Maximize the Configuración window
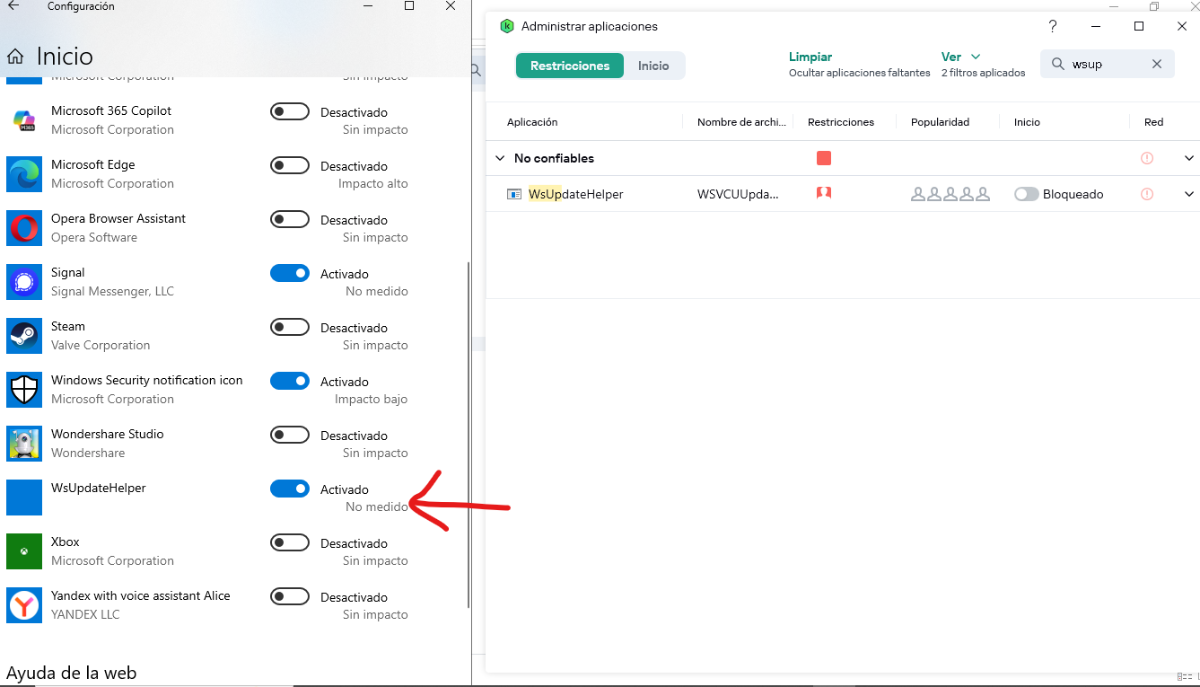The width and height of the screenshot is (1200, 687). click(x=409, y=6)
